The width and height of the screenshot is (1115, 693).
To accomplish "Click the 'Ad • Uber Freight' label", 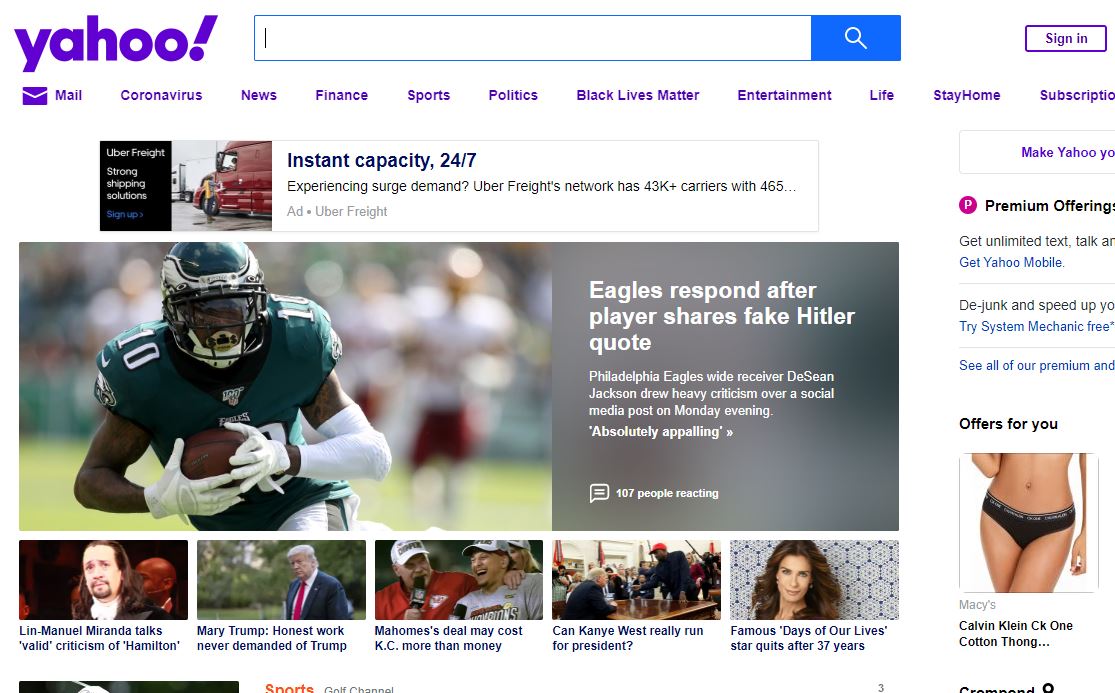I will pyautogui.click(x=337, y=211).
